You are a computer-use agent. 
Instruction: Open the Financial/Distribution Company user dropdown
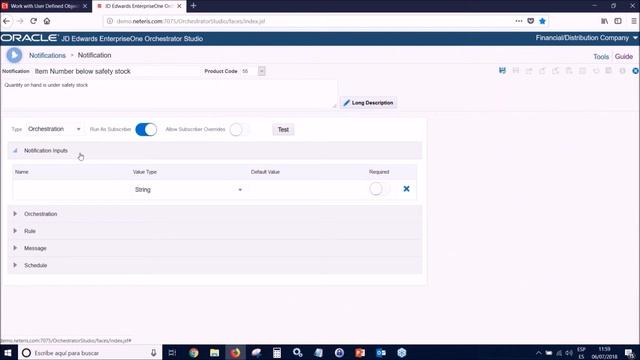[x=586, y=38]
